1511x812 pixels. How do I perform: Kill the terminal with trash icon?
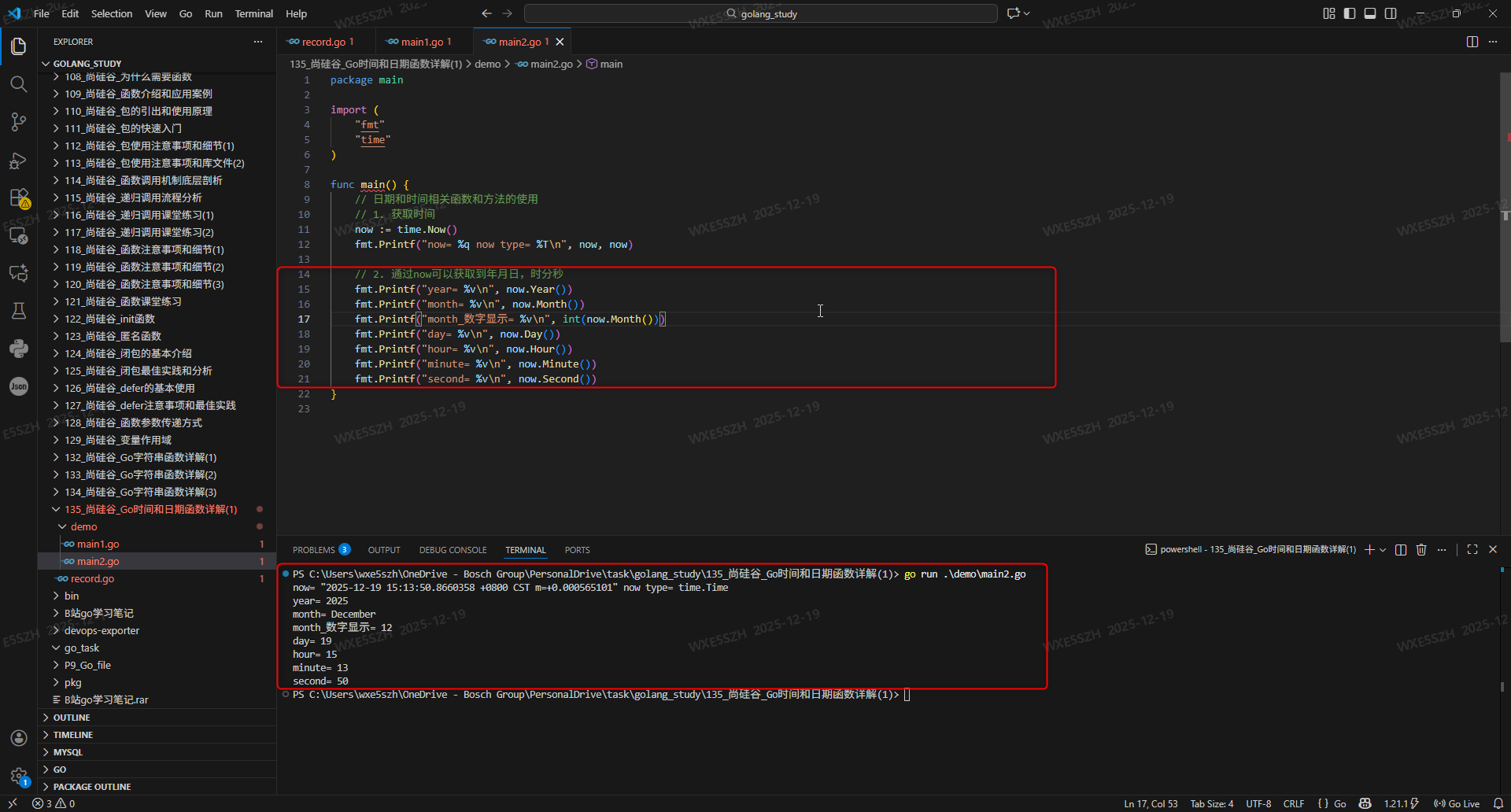(x=1421, y=550)
